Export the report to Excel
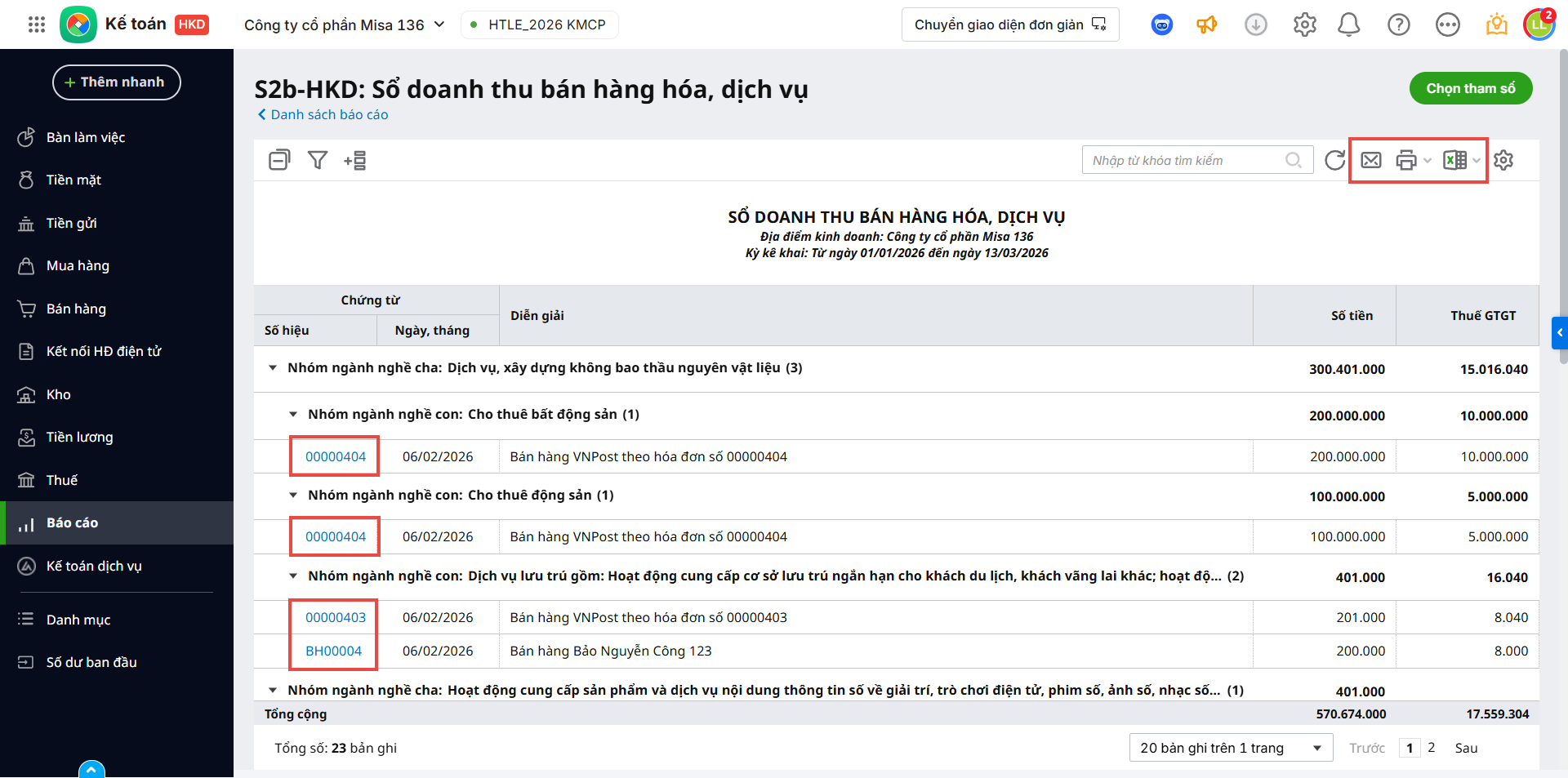The image size is (1568, 778). pyautogui.click(x=1454, y=160)
